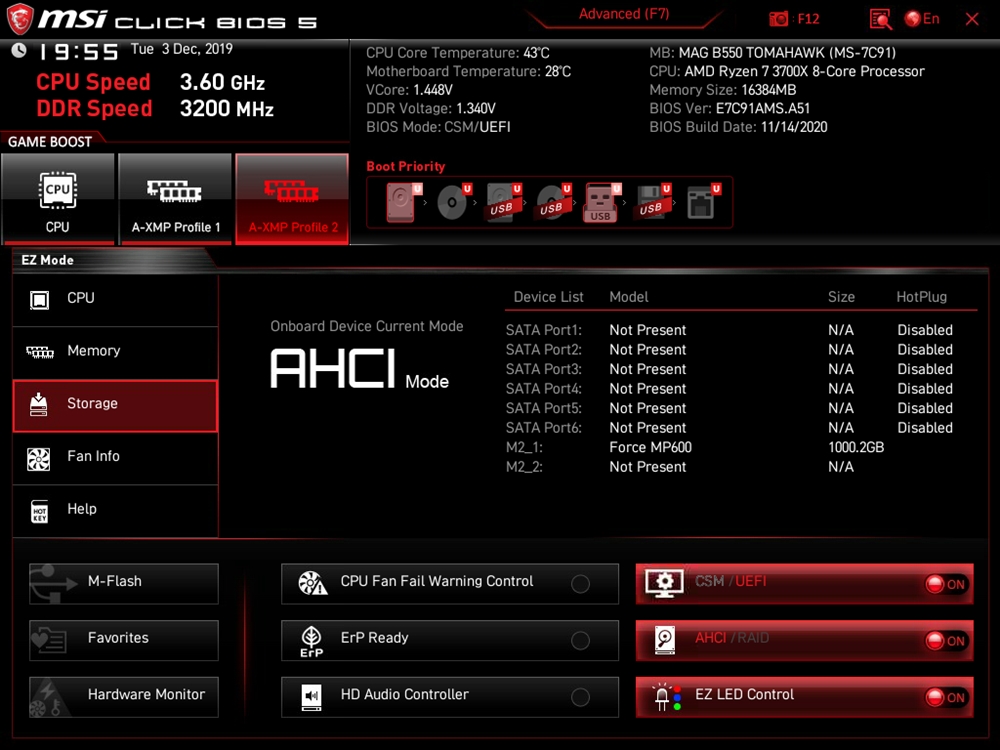Click the HD Audio speaker icon

pyautogui.click(x=311, y=696)
